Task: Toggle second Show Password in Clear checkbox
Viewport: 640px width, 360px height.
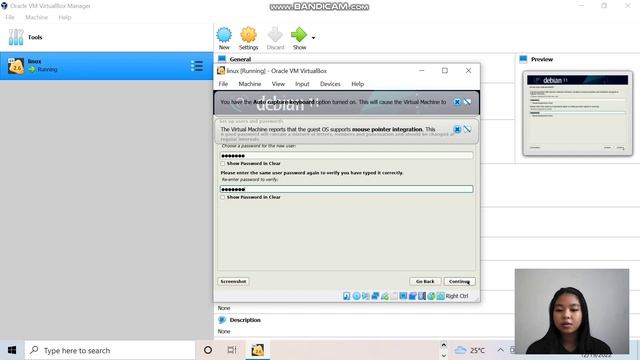Action: 223,197
